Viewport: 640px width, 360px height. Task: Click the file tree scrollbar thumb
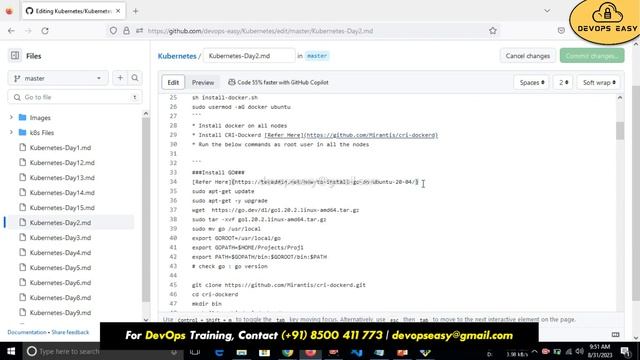pos(146,209)
